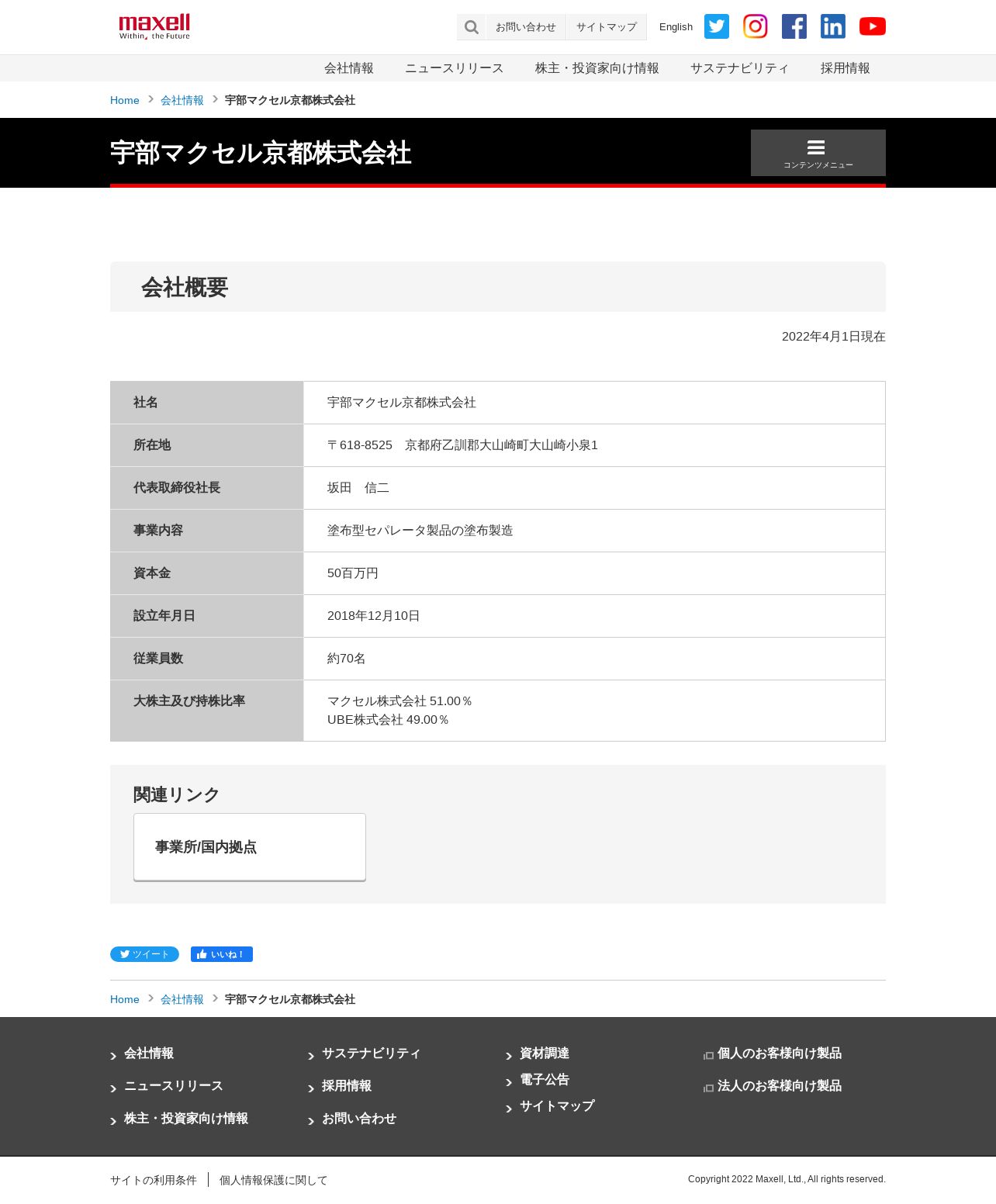996x1204 pixels.
Task: Open the search magnifier icon
Action: tap(471, 27)
